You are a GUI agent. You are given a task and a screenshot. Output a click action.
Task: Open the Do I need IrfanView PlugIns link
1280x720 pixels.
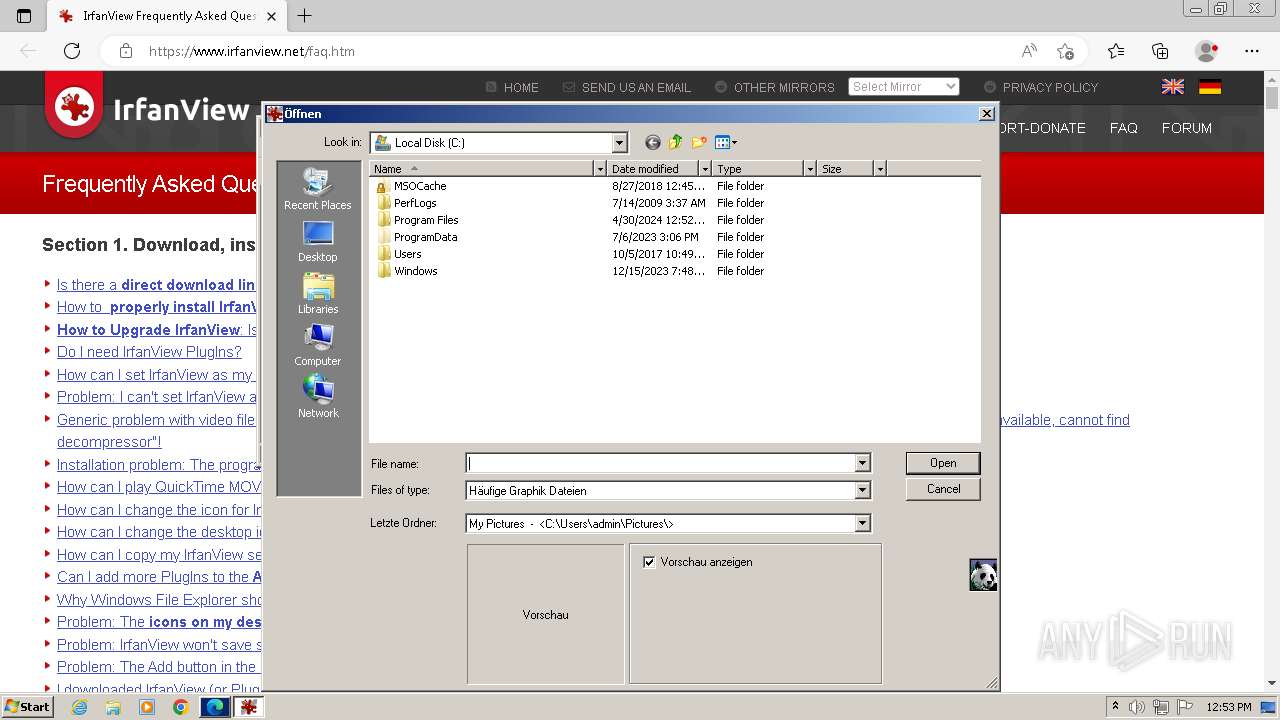(149, 352)
